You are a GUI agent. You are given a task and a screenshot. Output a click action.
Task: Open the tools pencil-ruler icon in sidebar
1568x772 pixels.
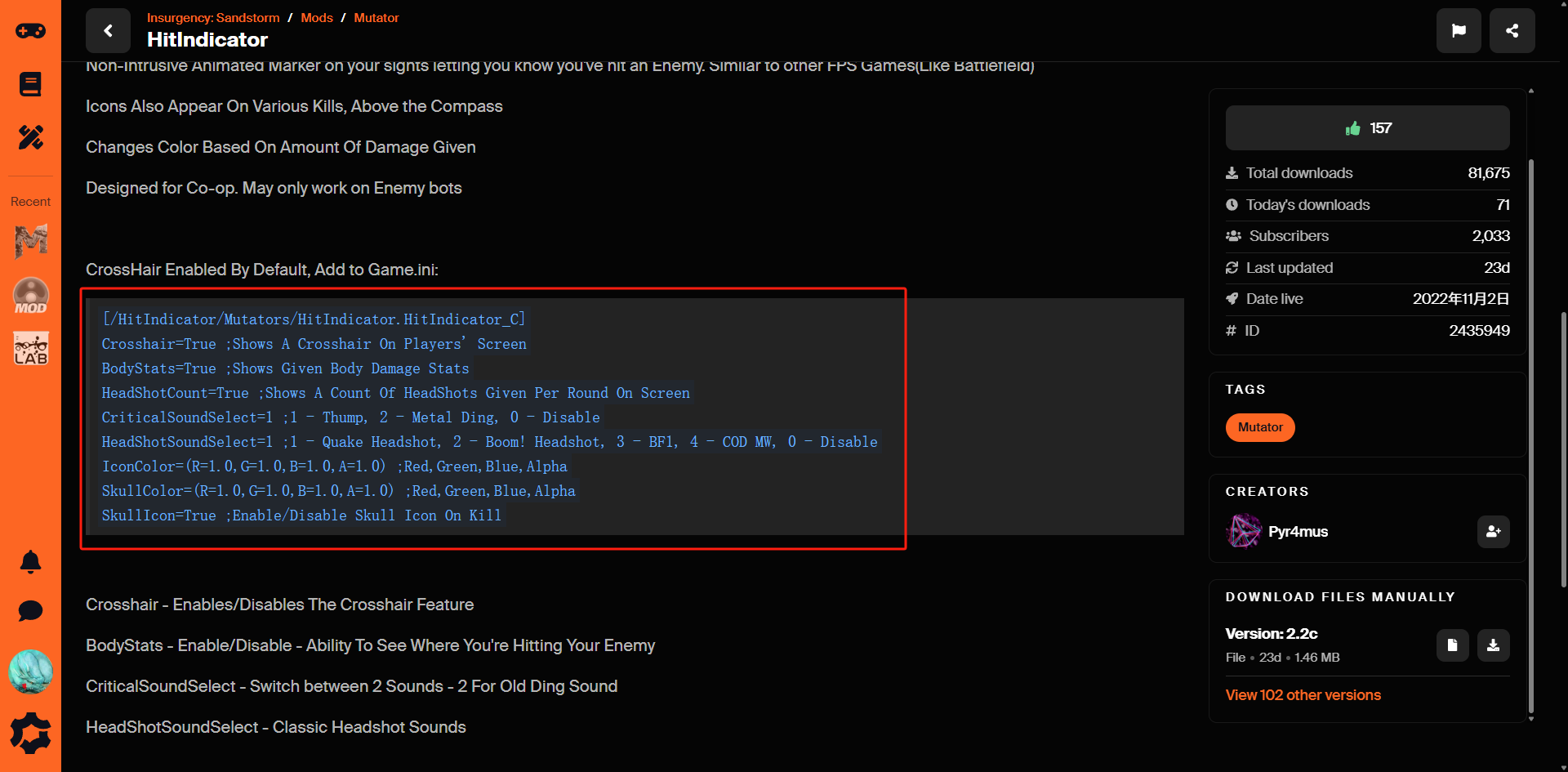[30, 137]
